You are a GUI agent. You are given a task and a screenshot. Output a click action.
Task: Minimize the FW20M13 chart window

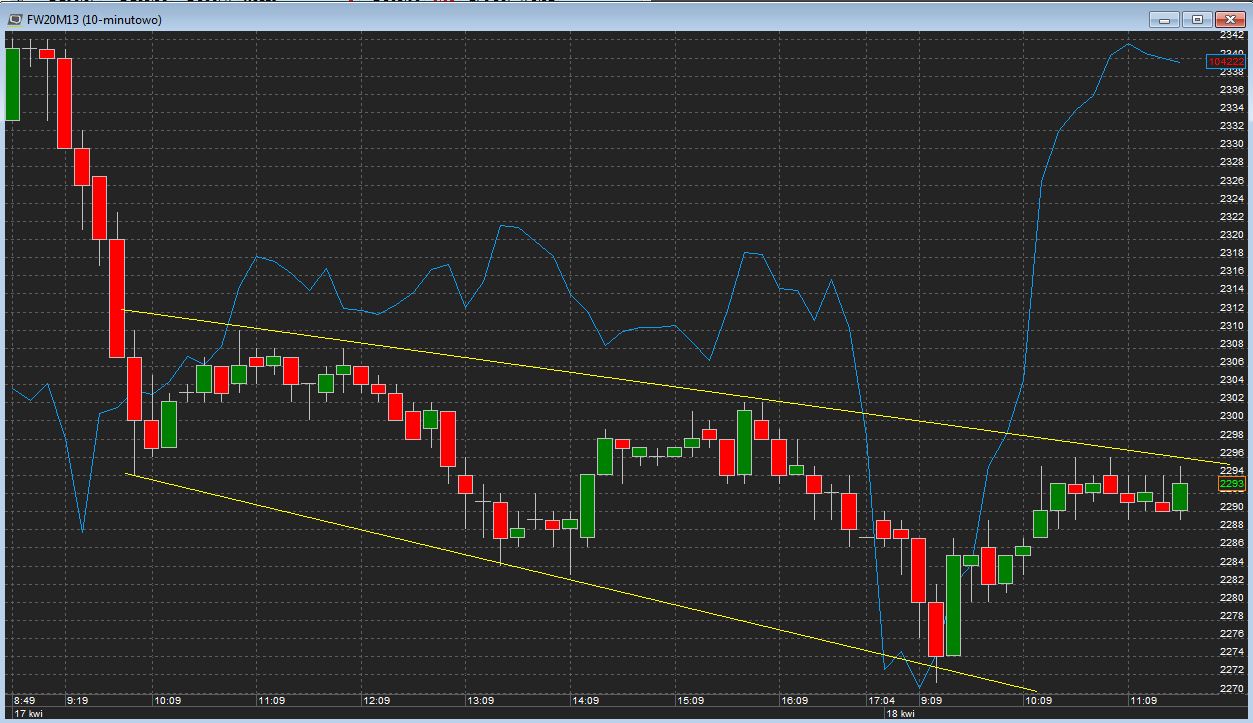pos(1163,19)
